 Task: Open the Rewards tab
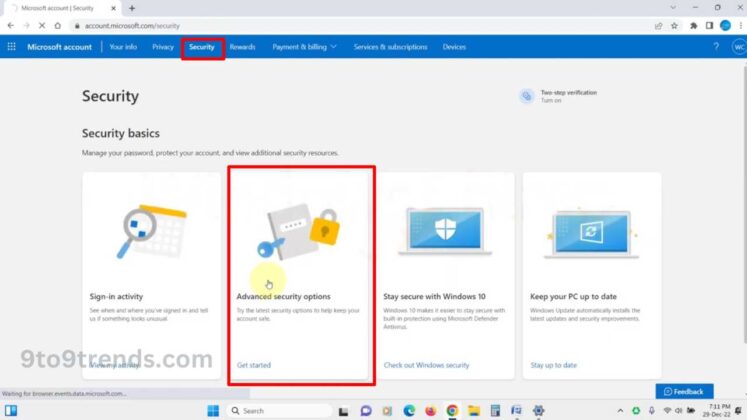[x=242, y=47]
